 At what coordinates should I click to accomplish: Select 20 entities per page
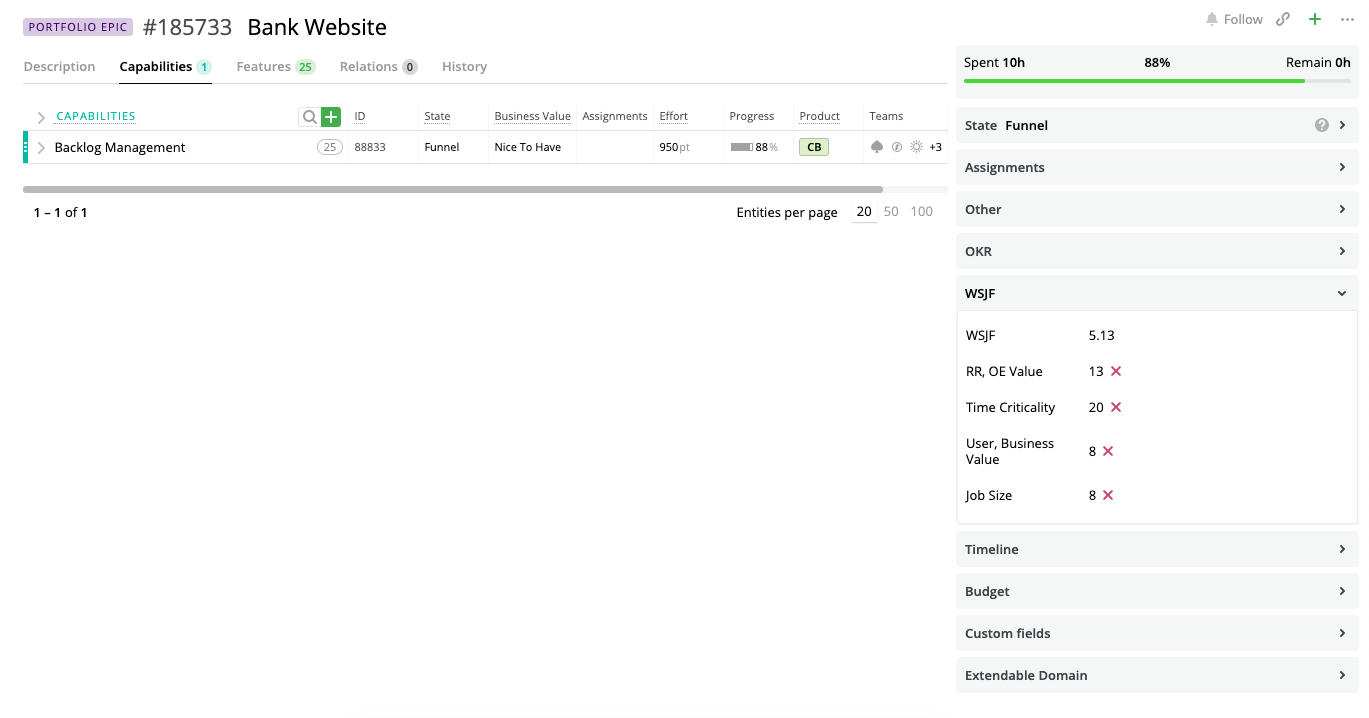click(864, 212)
